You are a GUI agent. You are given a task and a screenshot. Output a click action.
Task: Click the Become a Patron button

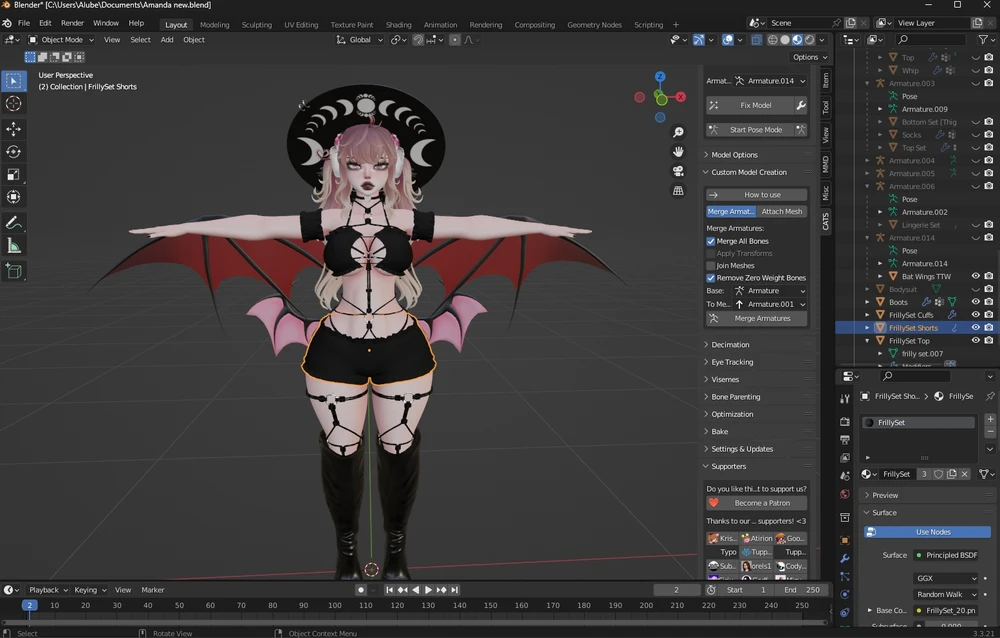point(756,503)
